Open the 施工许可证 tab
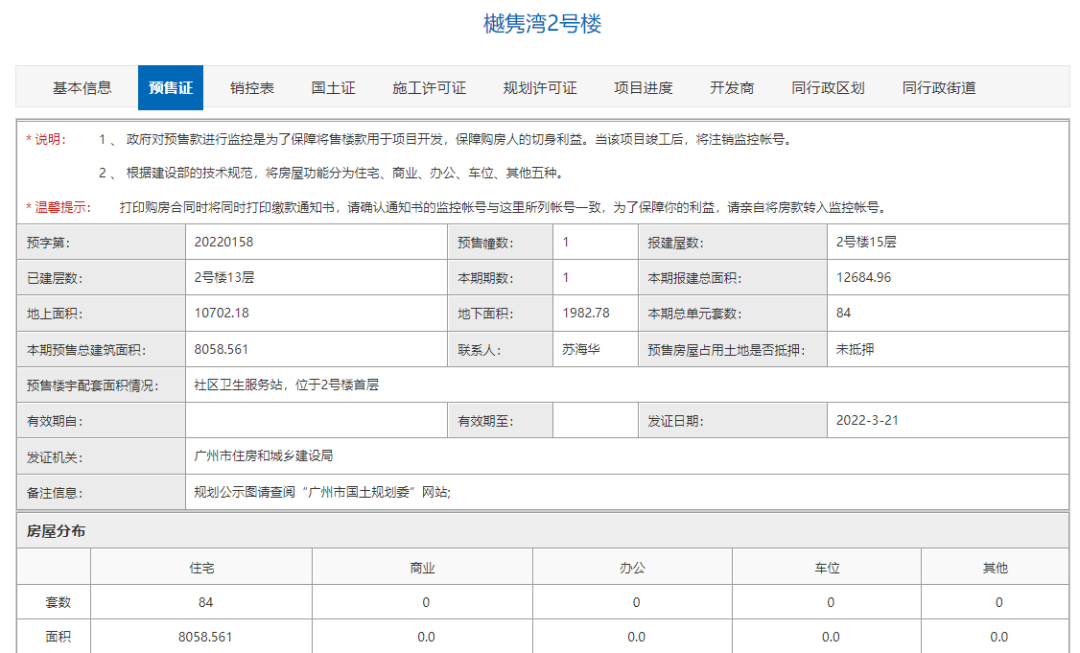 point(429,87)
